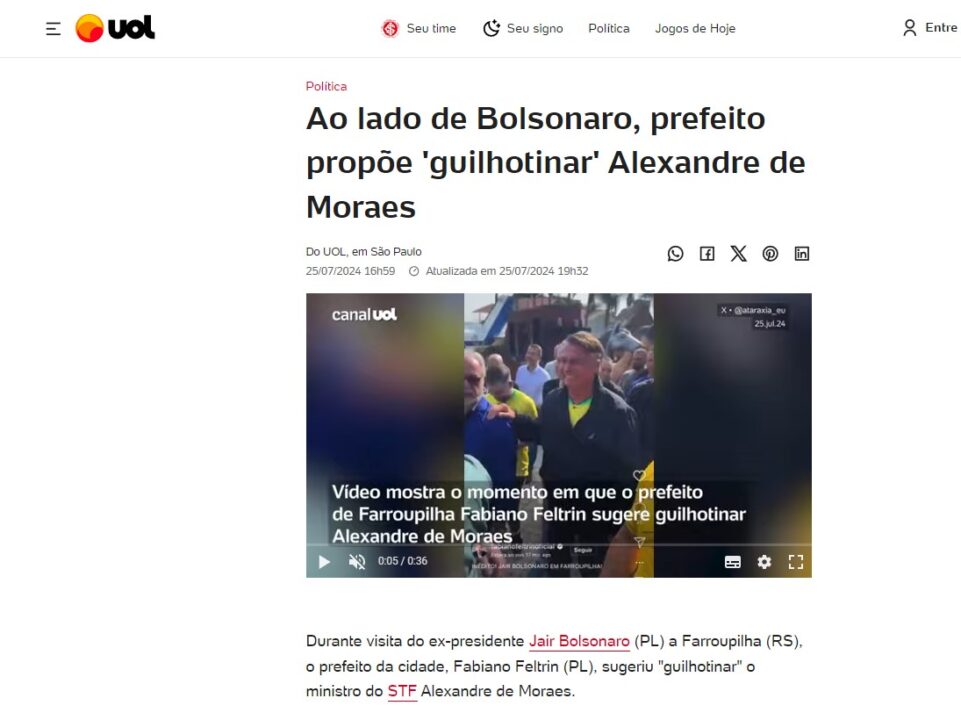Open Seu time menu item

[x=419, y=28]
